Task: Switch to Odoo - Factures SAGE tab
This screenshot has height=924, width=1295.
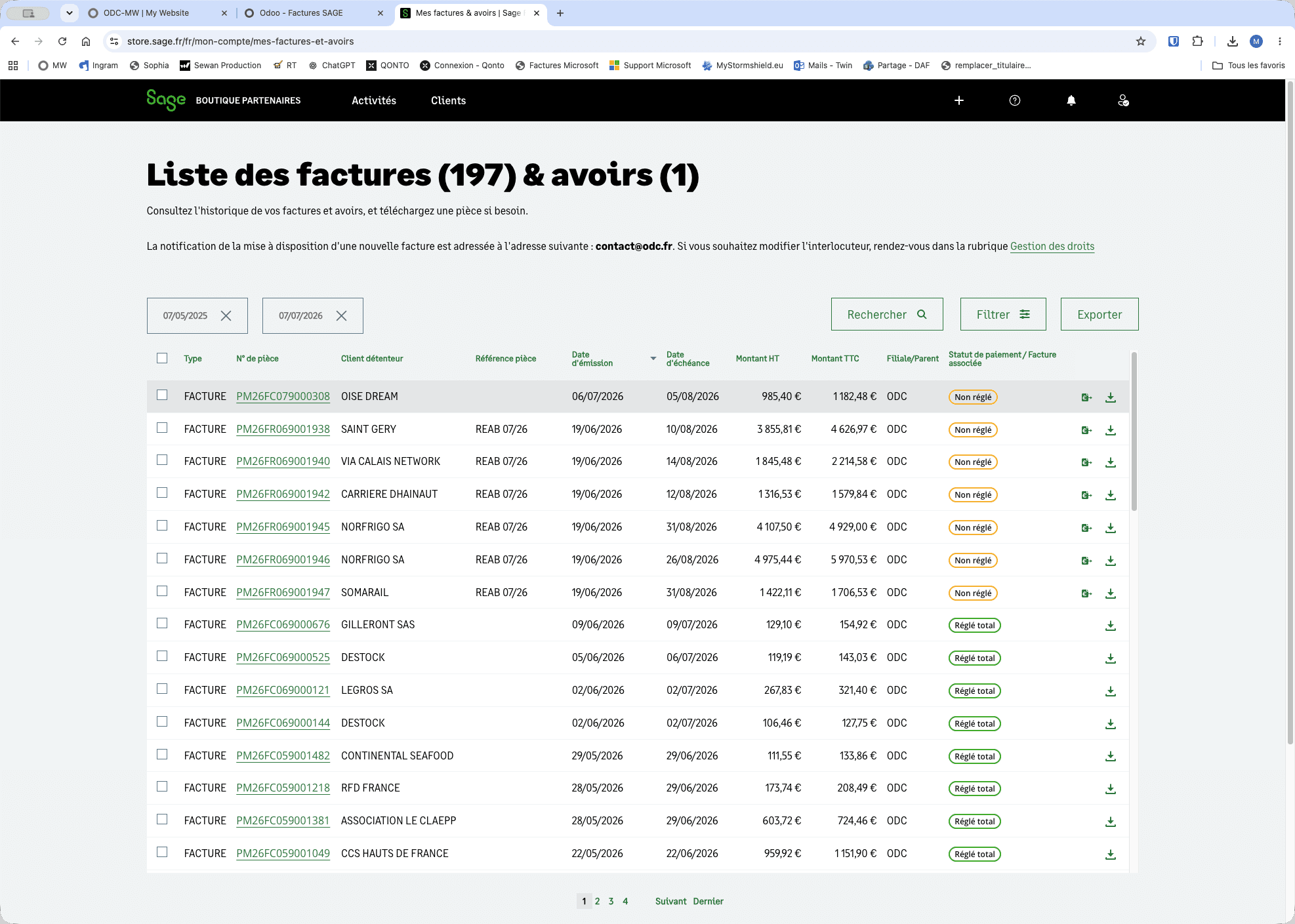Action: coord(314,13)
